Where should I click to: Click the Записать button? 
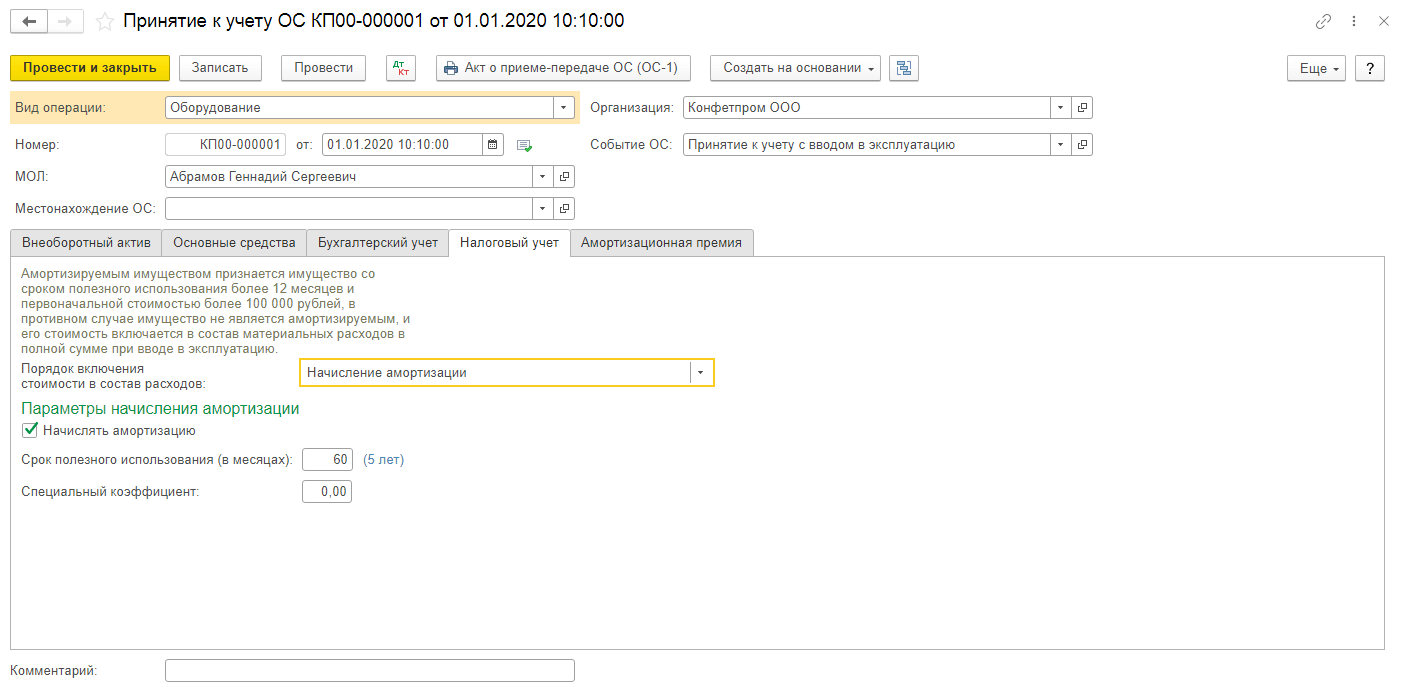tap(220, 68)
